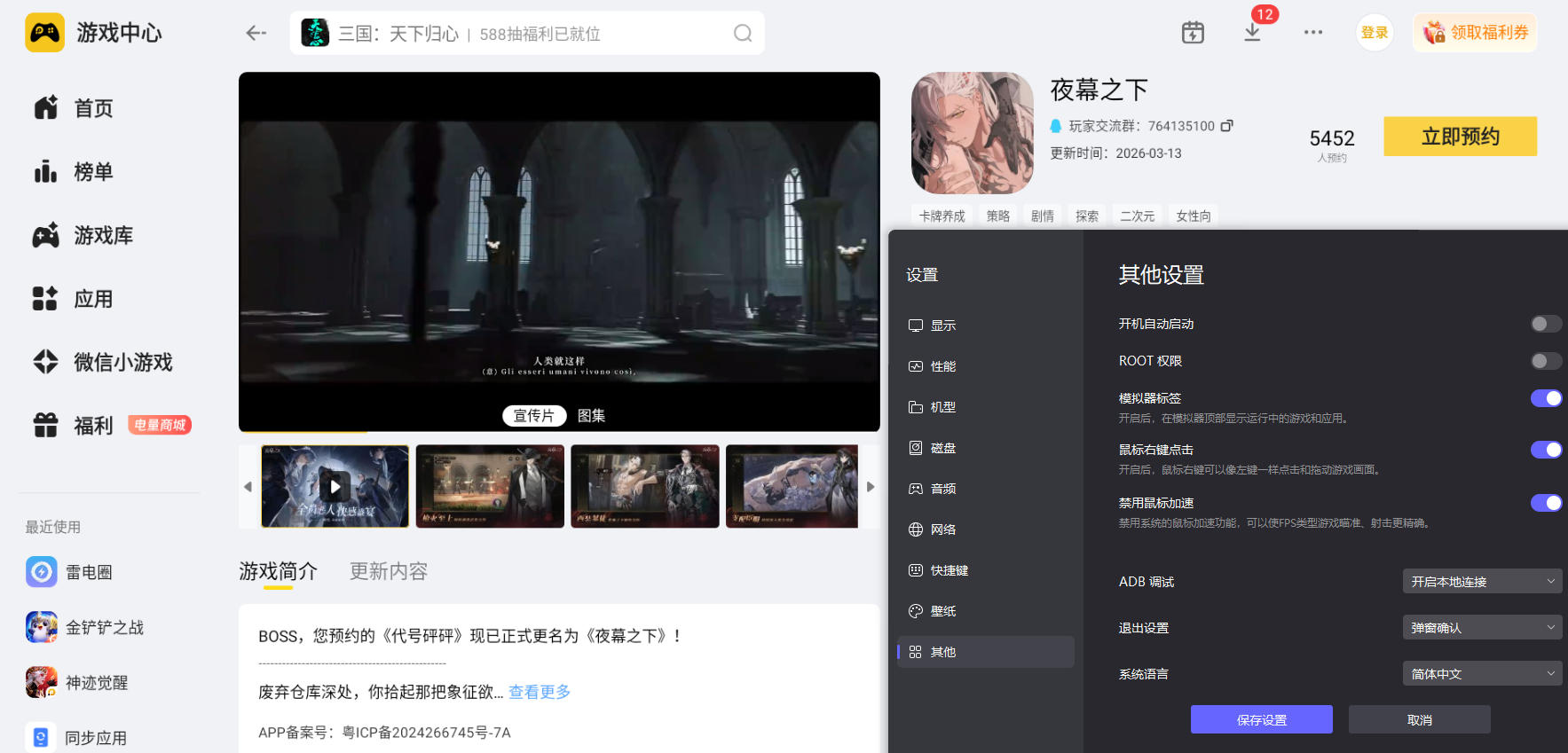
Task: Click the 立即预约 button
Action: 1460,137
